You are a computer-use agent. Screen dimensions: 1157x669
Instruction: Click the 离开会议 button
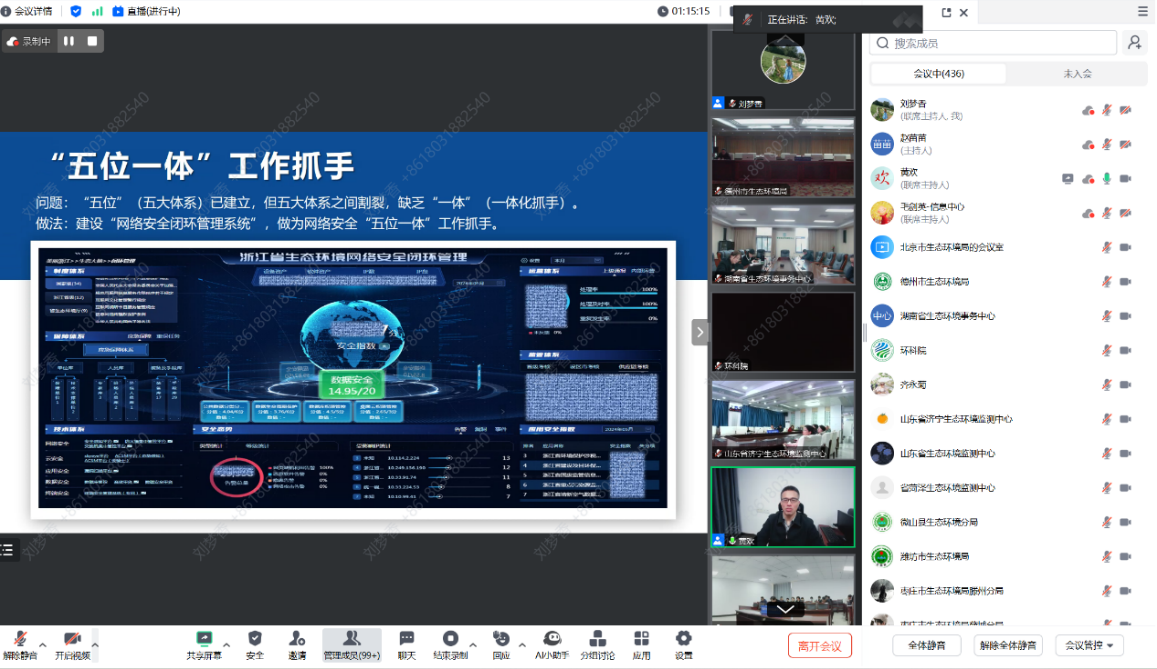820,645
